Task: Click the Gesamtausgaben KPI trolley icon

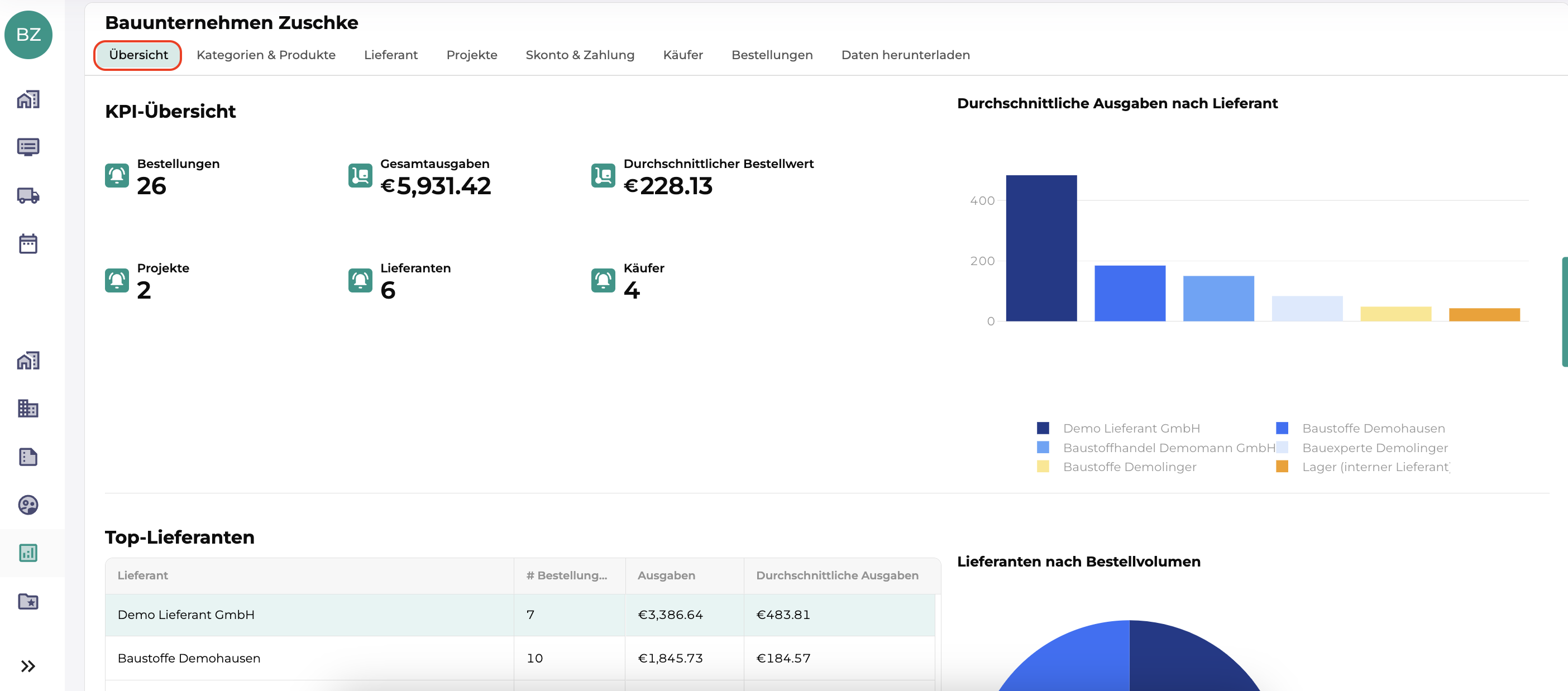Action: [360, 176]
